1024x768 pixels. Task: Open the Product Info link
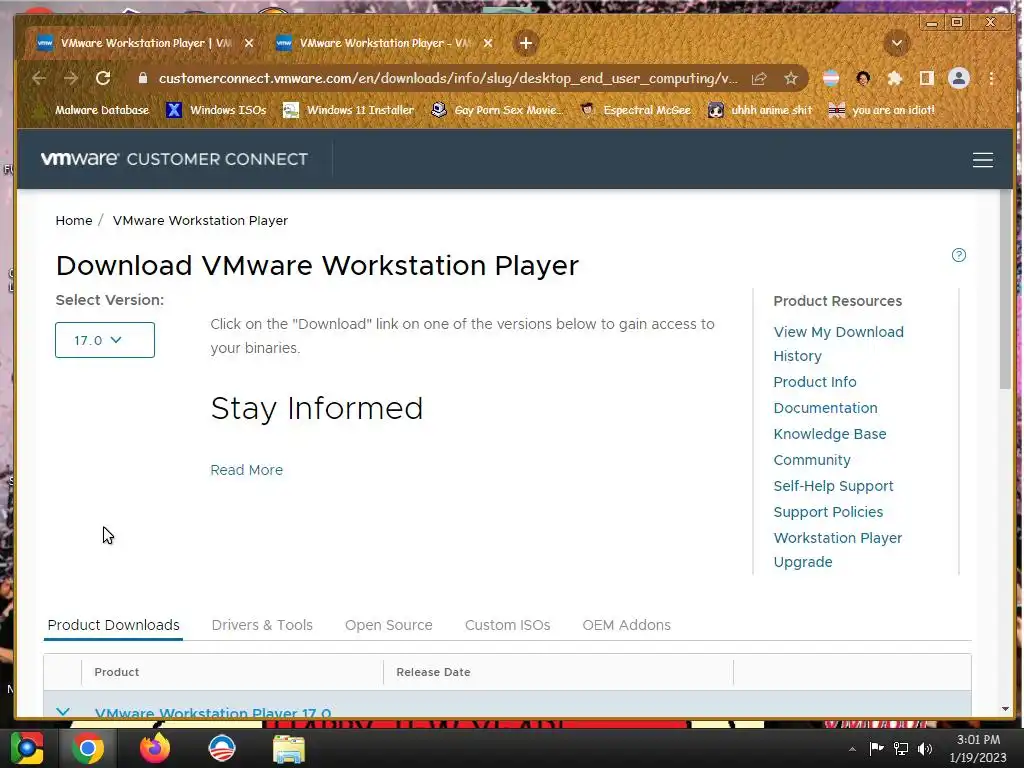[x=814, y=382]
